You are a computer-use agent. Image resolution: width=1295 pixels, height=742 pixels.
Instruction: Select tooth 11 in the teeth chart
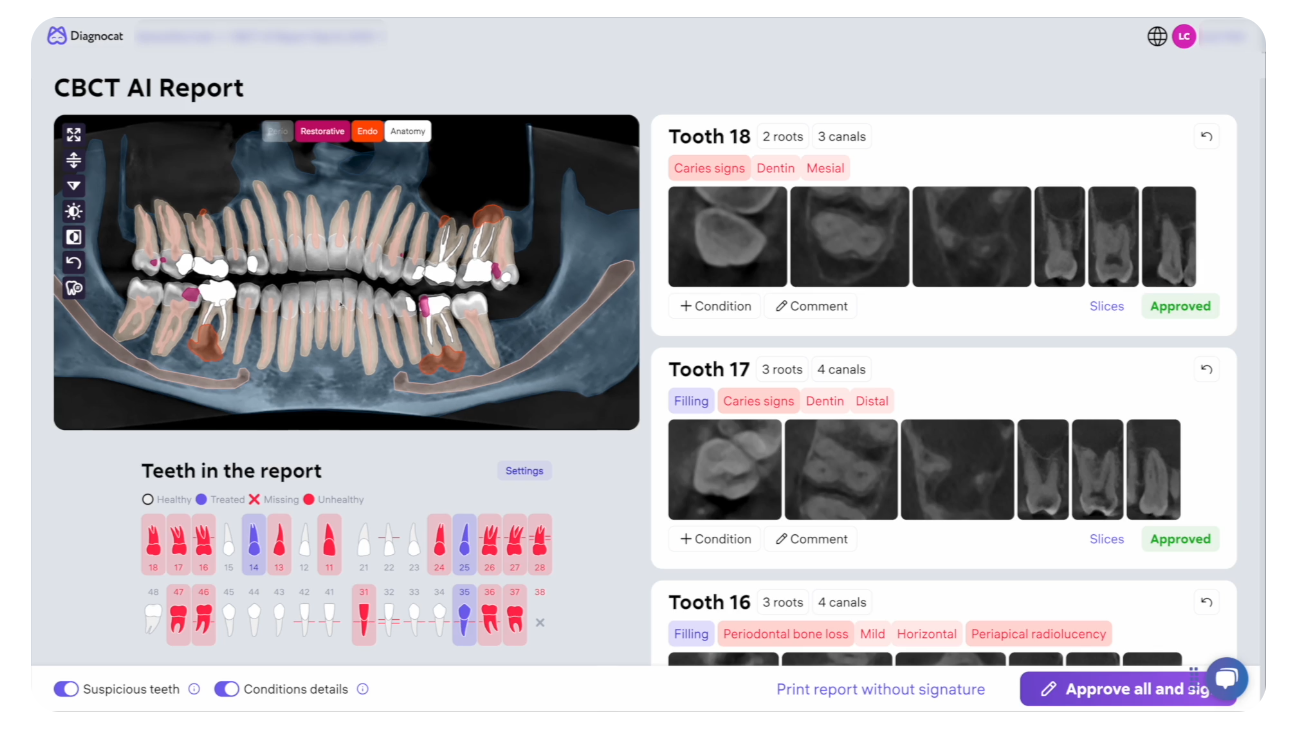point(329,545)
